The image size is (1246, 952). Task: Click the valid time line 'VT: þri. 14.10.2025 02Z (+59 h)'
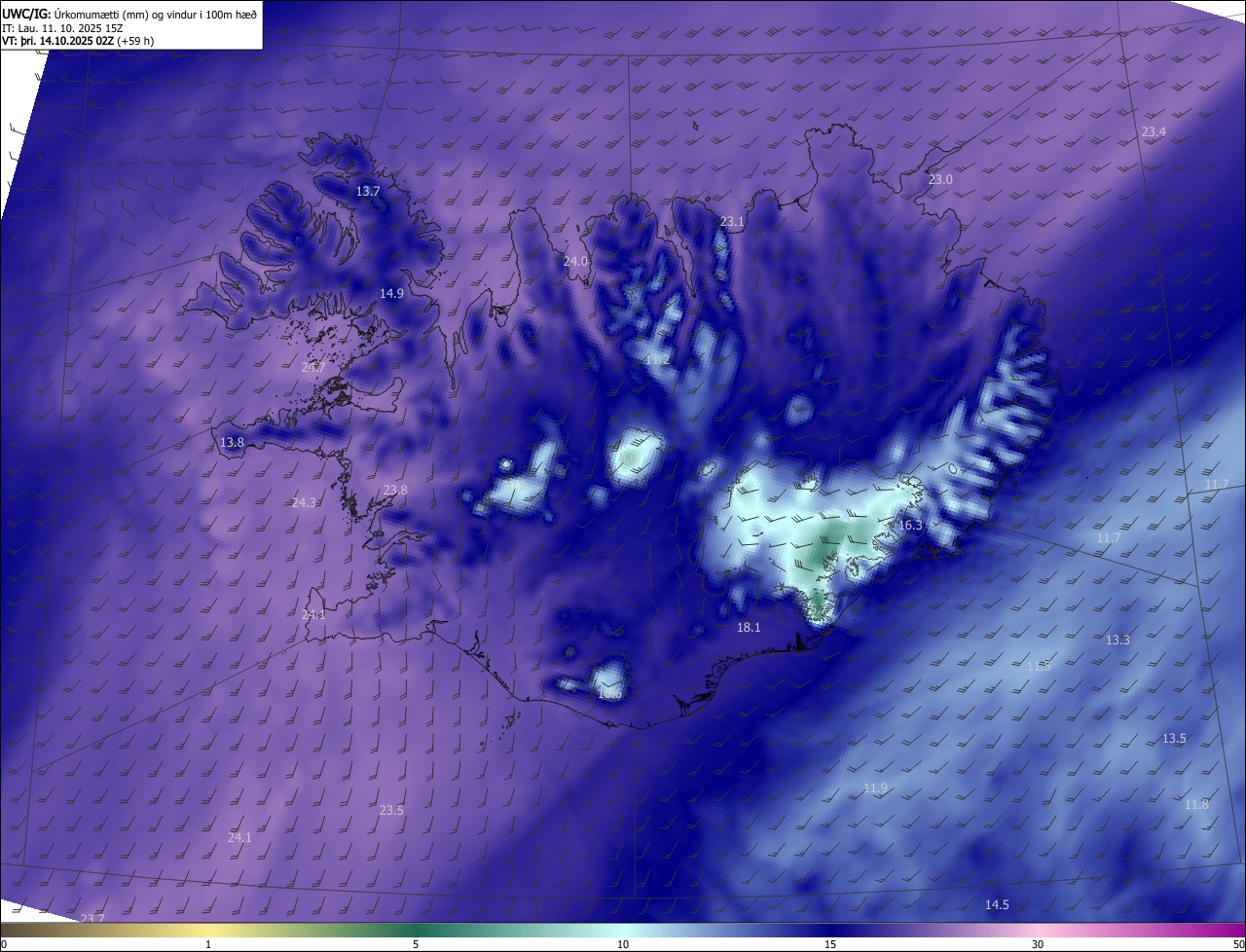click(x=78, y=41)
